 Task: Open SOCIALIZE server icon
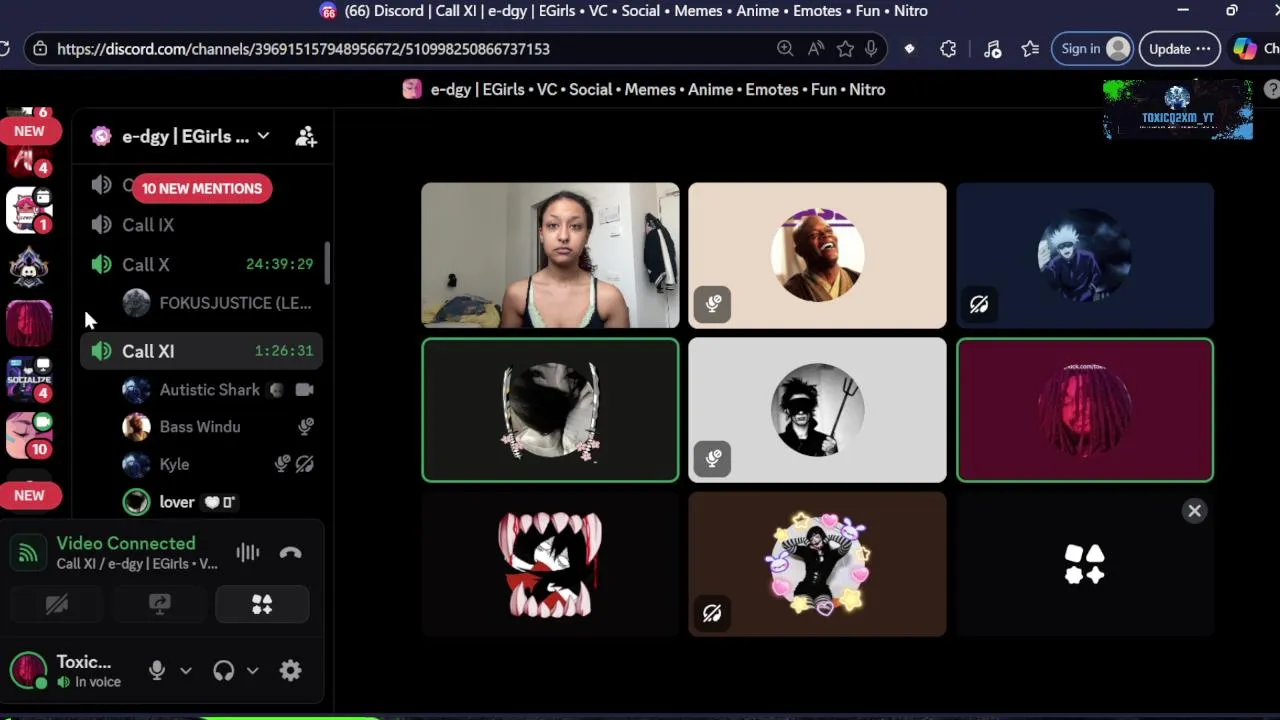coord(29,379)
